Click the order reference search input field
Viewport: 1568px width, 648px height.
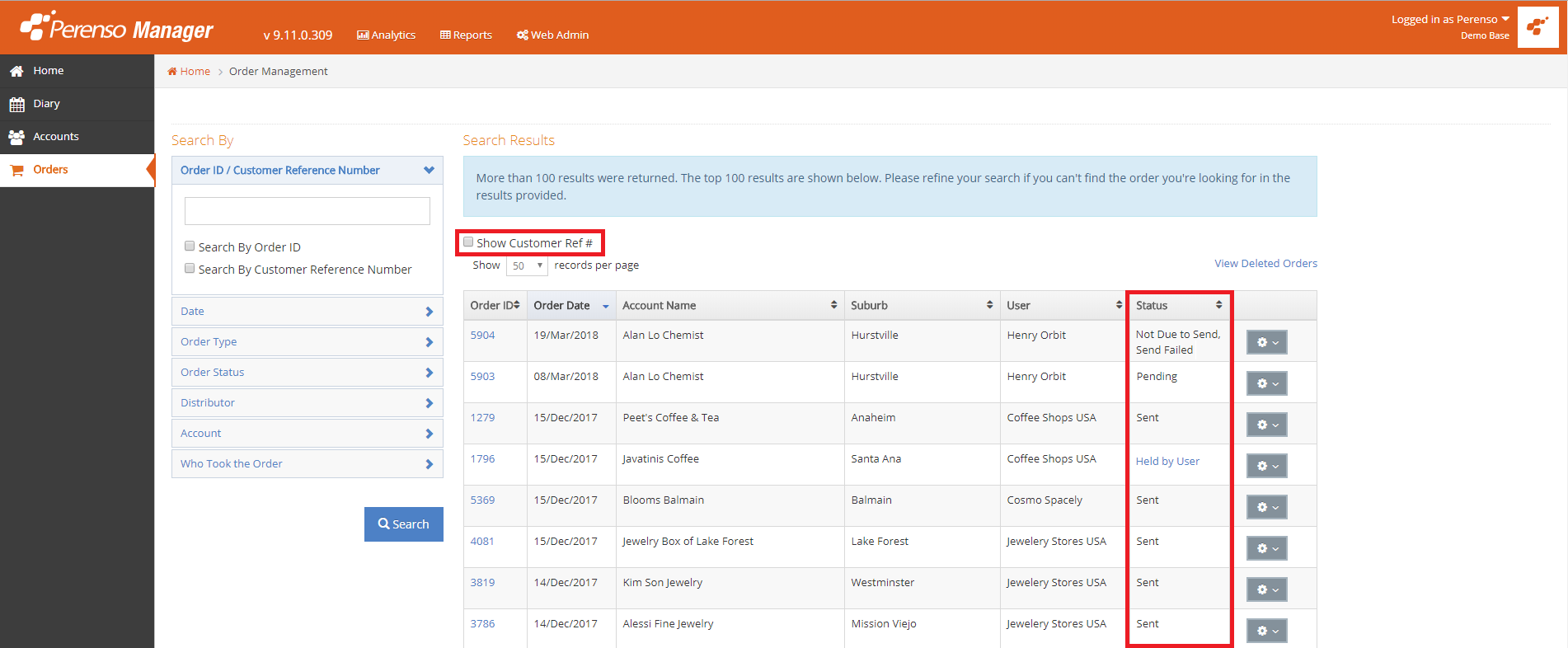(x=307, y=211)
